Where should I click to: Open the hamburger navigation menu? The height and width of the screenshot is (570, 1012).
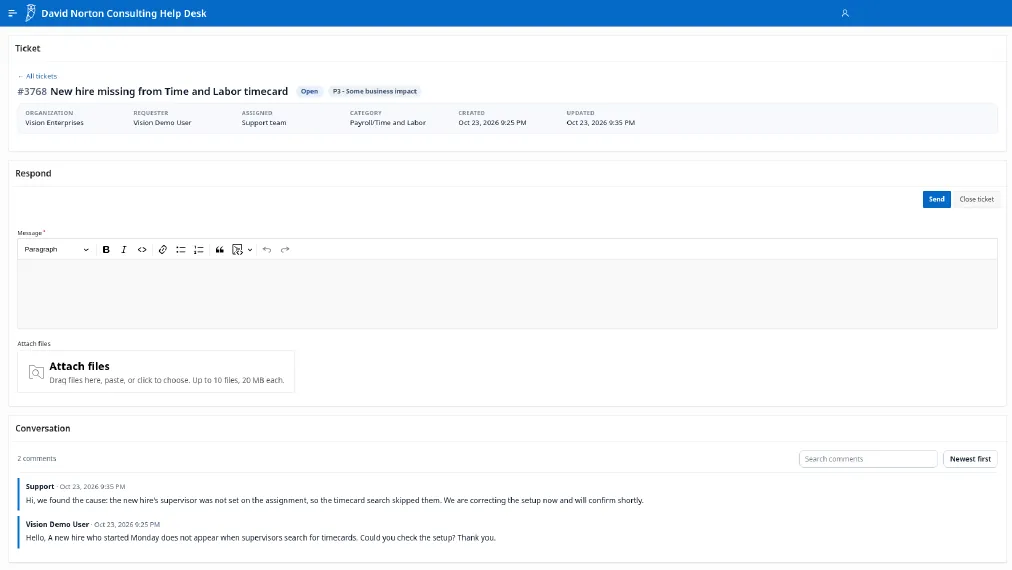pyautogui.click(x=12, y=13)
